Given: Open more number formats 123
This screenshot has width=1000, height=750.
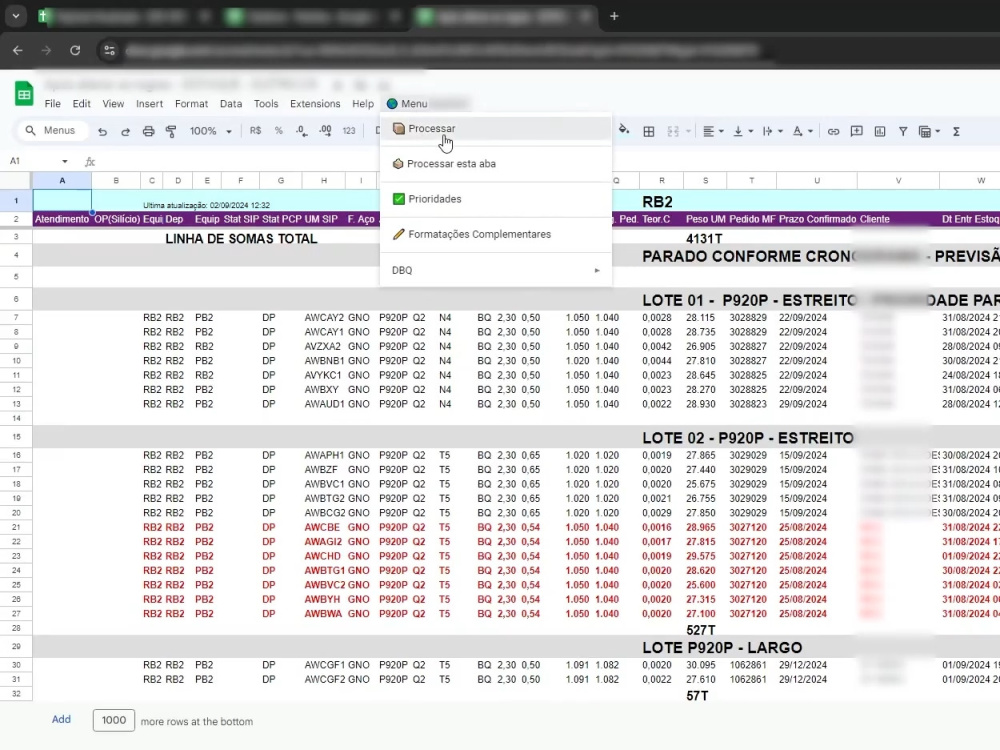Looking at the screenshot, I should [x=349, y=131].
